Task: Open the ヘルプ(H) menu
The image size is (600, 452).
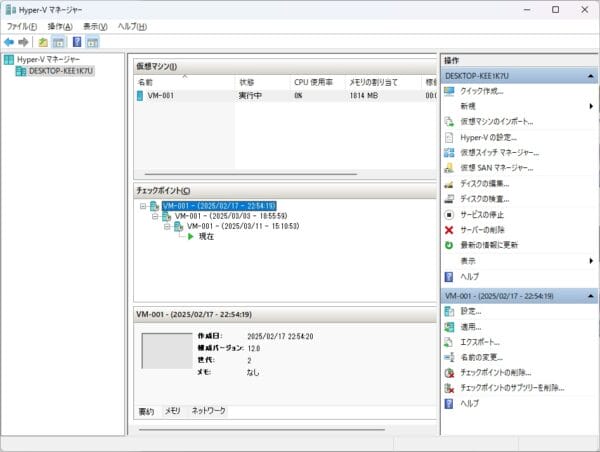Action: click(x=132, y=26)
